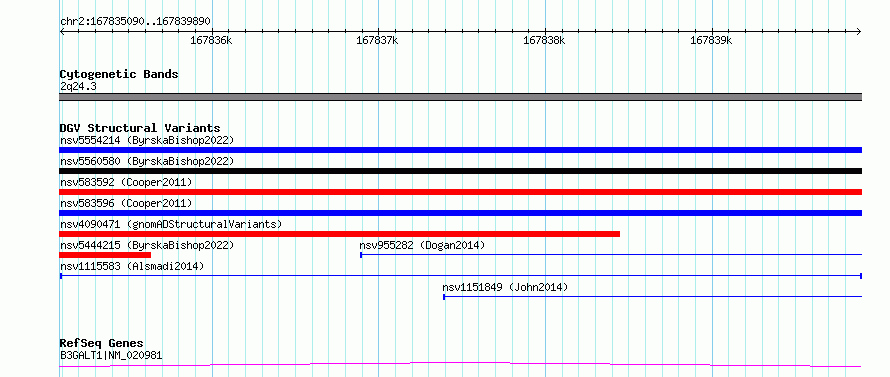Click the nsv5560580 (ByrskaBishop2022) label

tap(147, 161)
